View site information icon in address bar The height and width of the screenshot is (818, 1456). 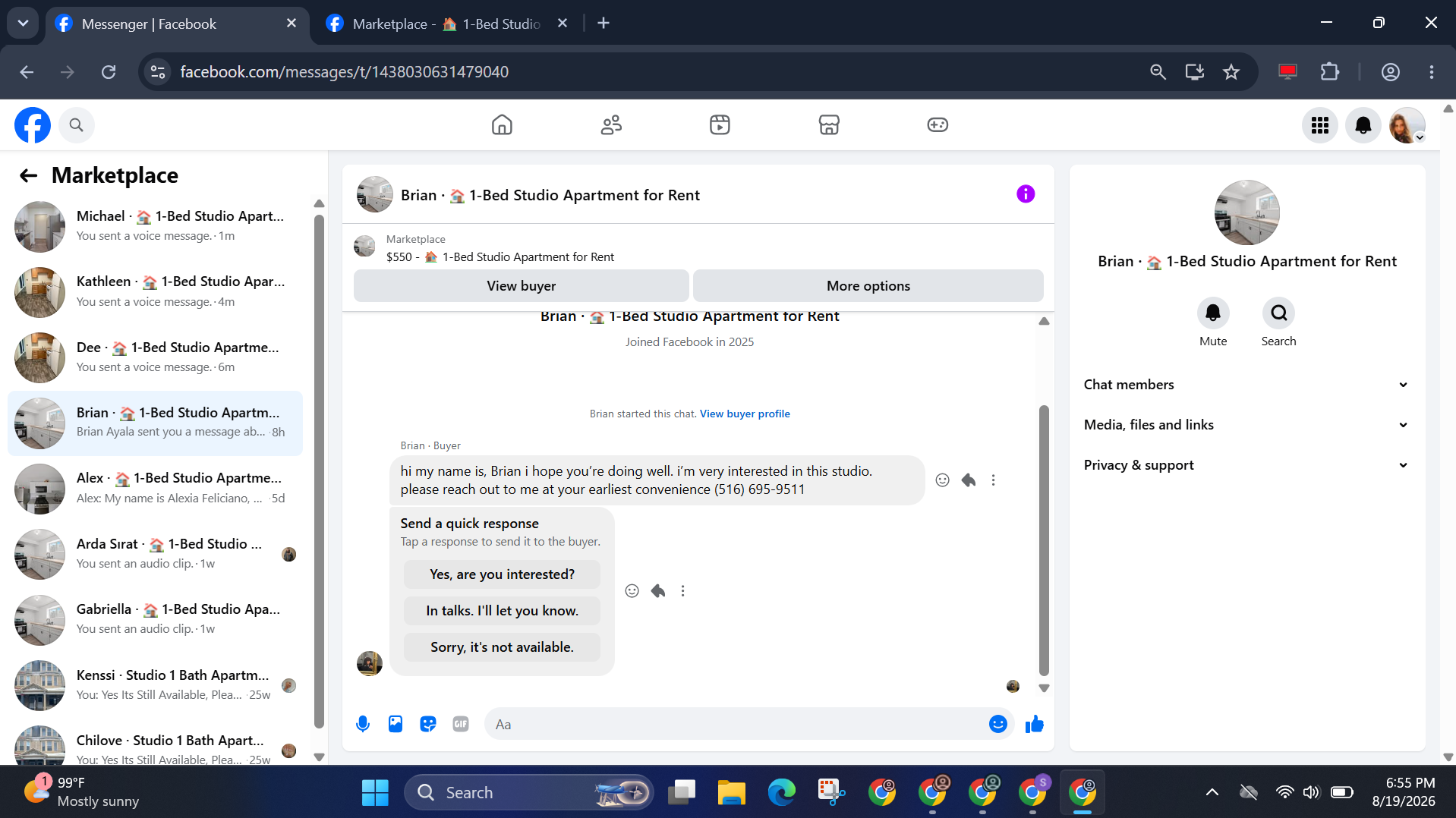pos(158,72)
